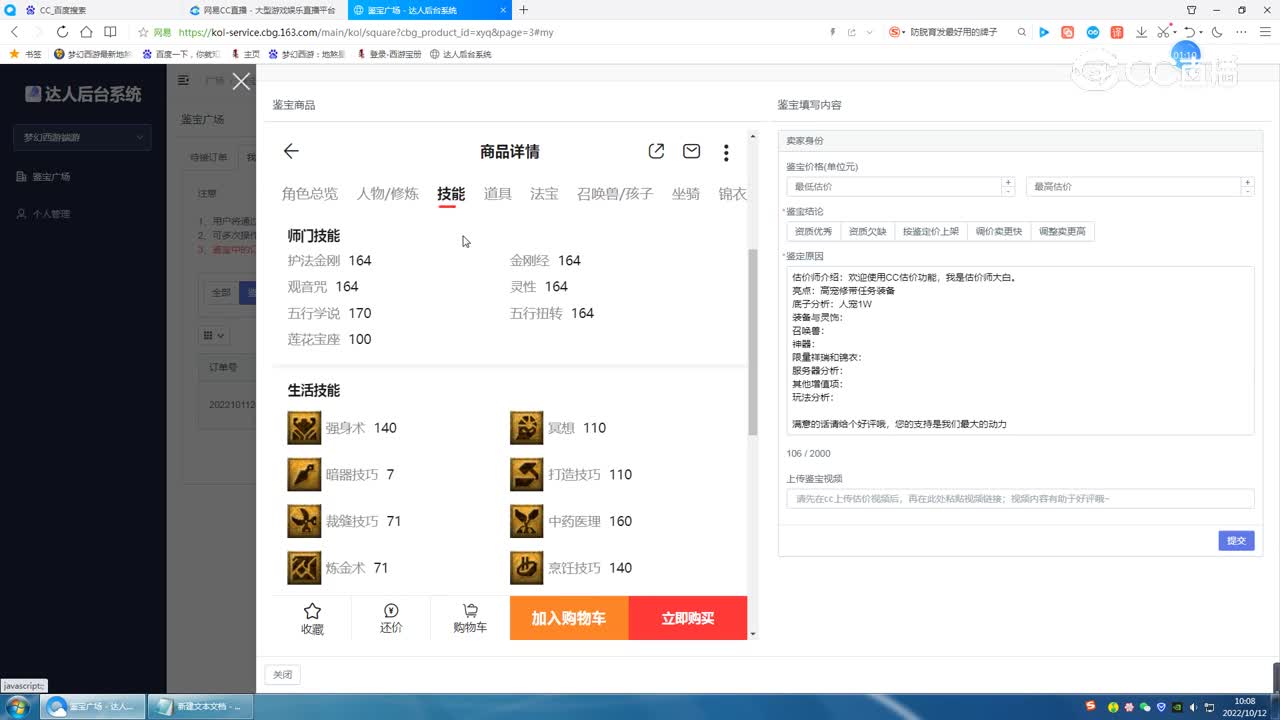
Task: Click 立即购买 button
Action: [x=688, y=618]
